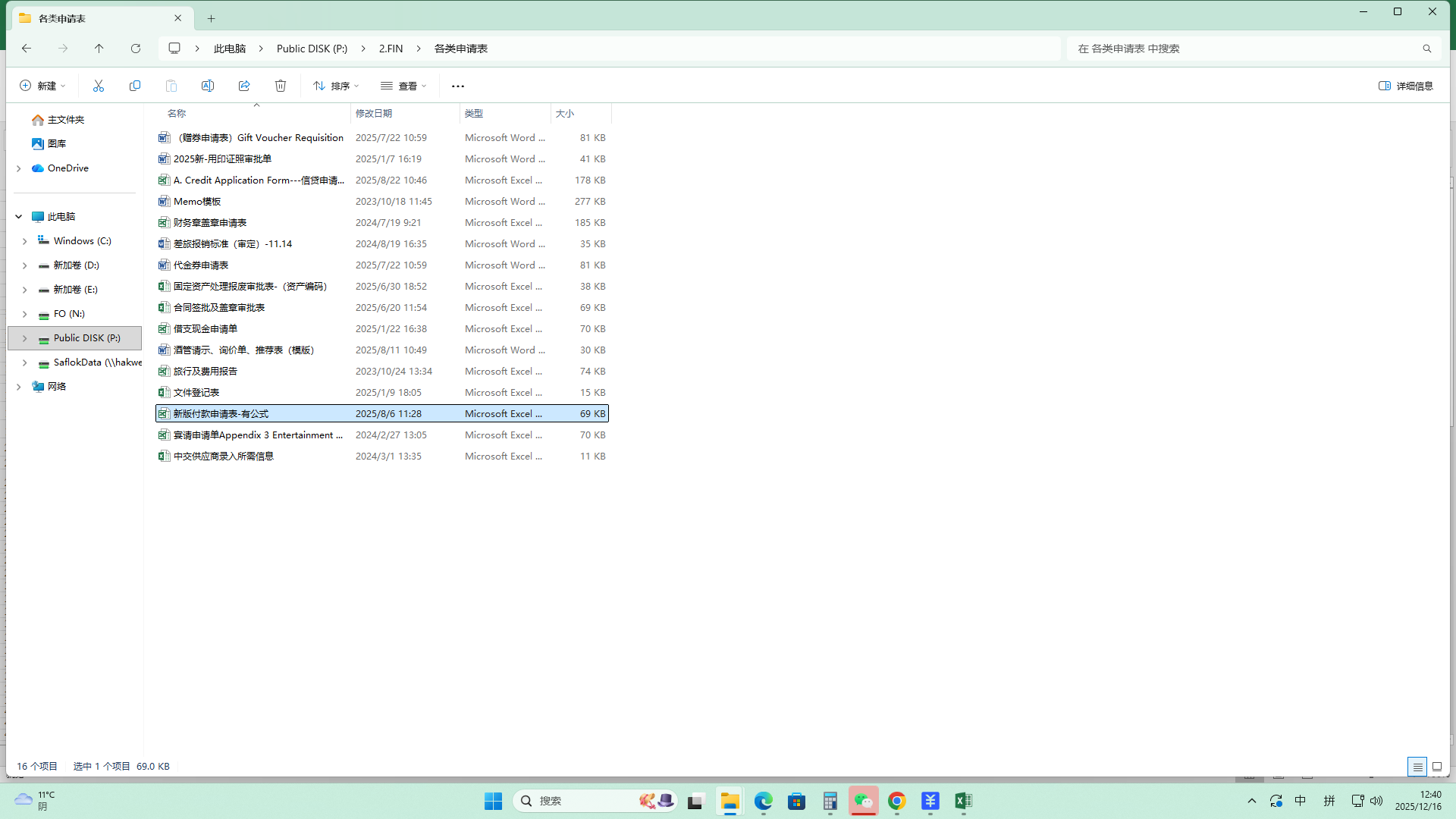Click the 2.FIN breadcrumb segment
The width and height of the screenshot is (1456, 819).
(391, 49)
